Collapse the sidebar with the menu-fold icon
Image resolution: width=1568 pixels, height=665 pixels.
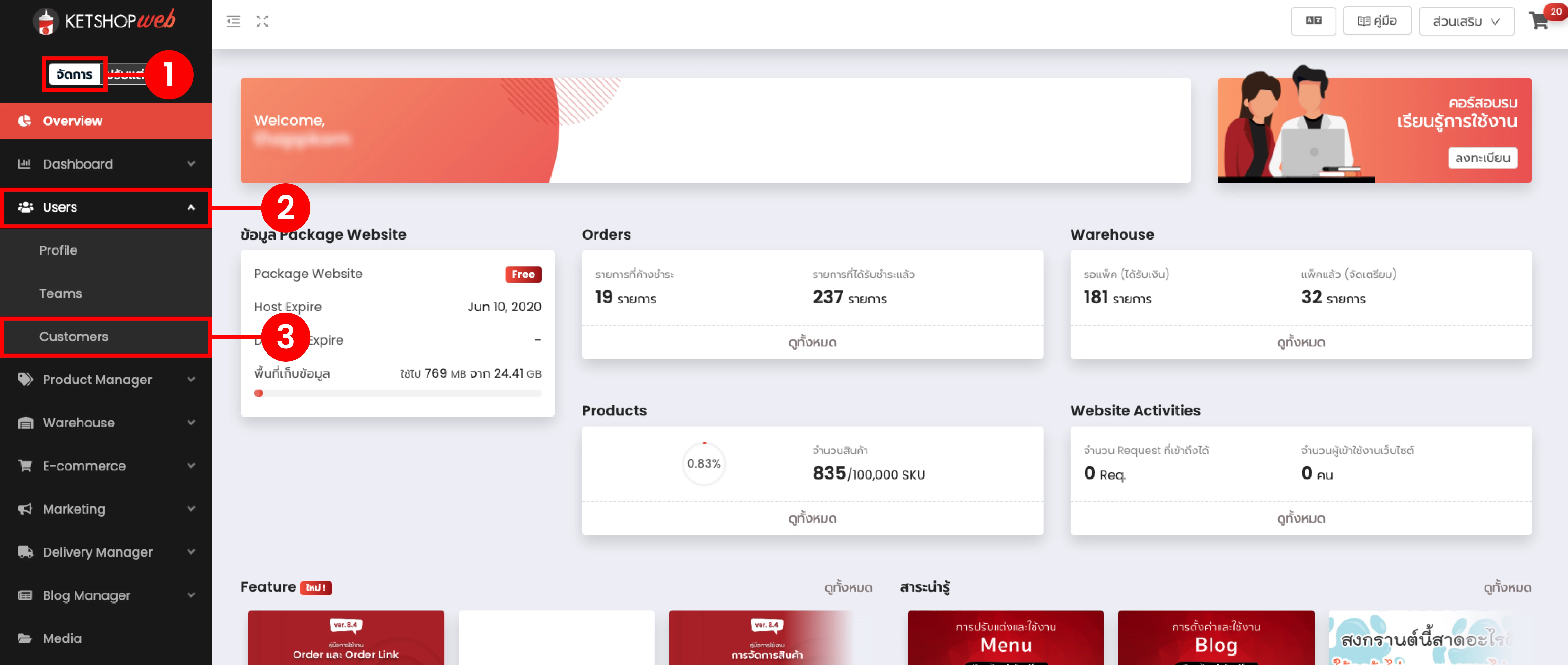point(234,21)
